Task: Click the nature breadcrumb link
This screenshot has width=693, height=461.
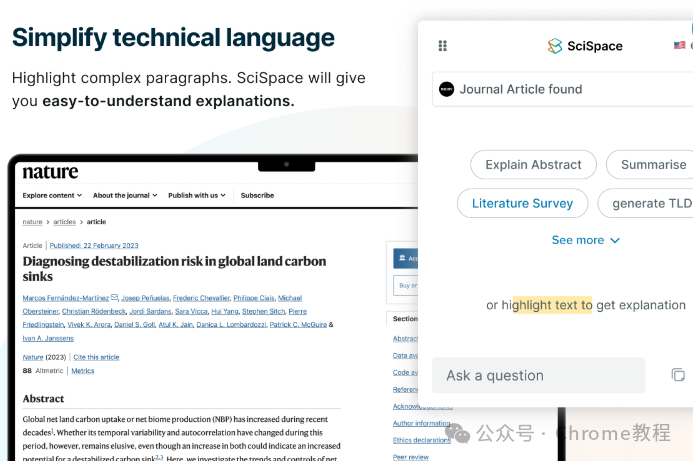Action: point(32,222)
